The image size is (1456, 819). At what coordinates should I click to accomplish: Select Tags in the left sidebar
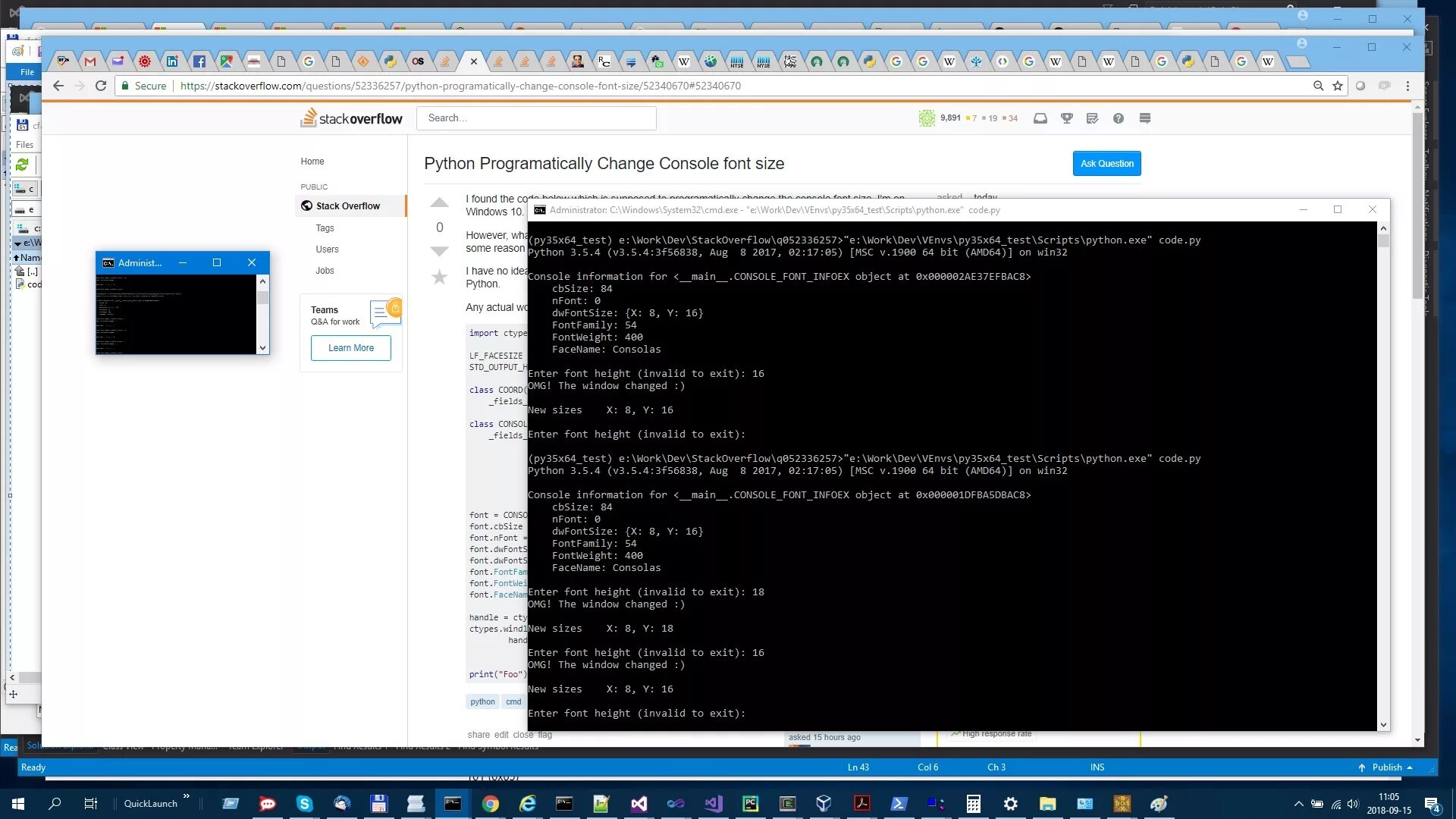325,228
